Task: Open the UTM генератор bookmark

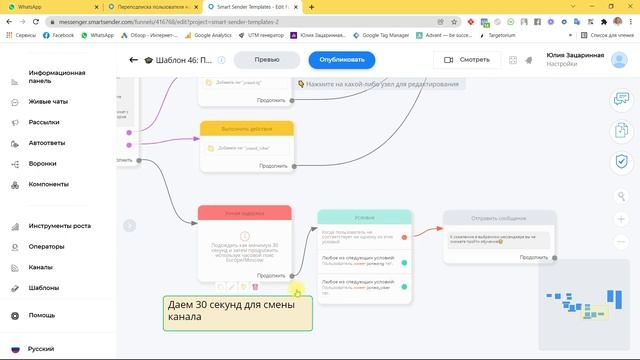Action: 261,36
